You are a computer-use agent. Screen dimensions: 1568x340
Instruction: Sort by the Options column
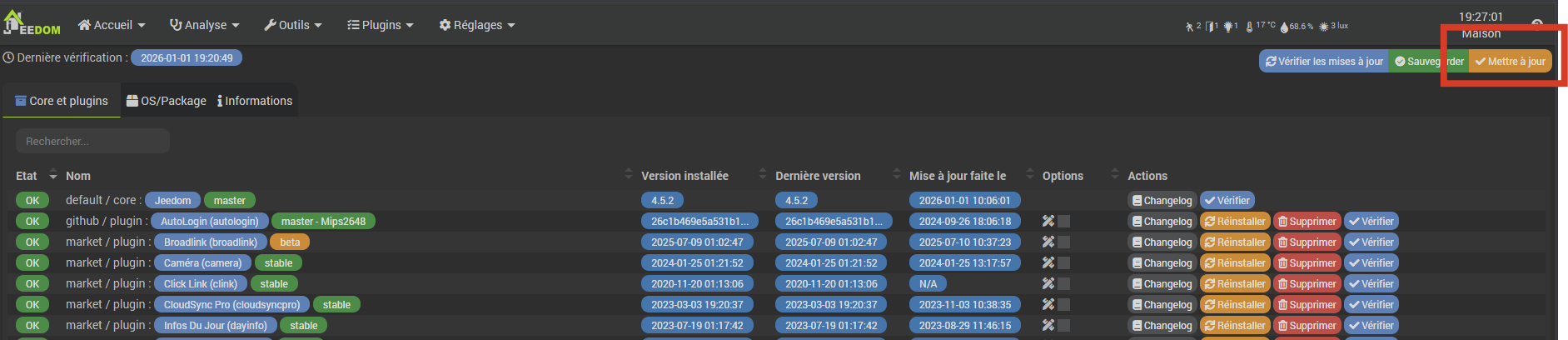click(1063, 176)
